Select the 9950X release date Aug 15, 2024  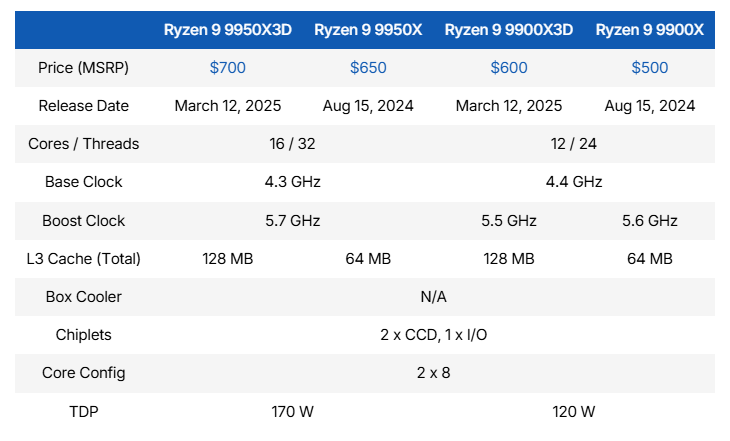[x=368, y=106]
